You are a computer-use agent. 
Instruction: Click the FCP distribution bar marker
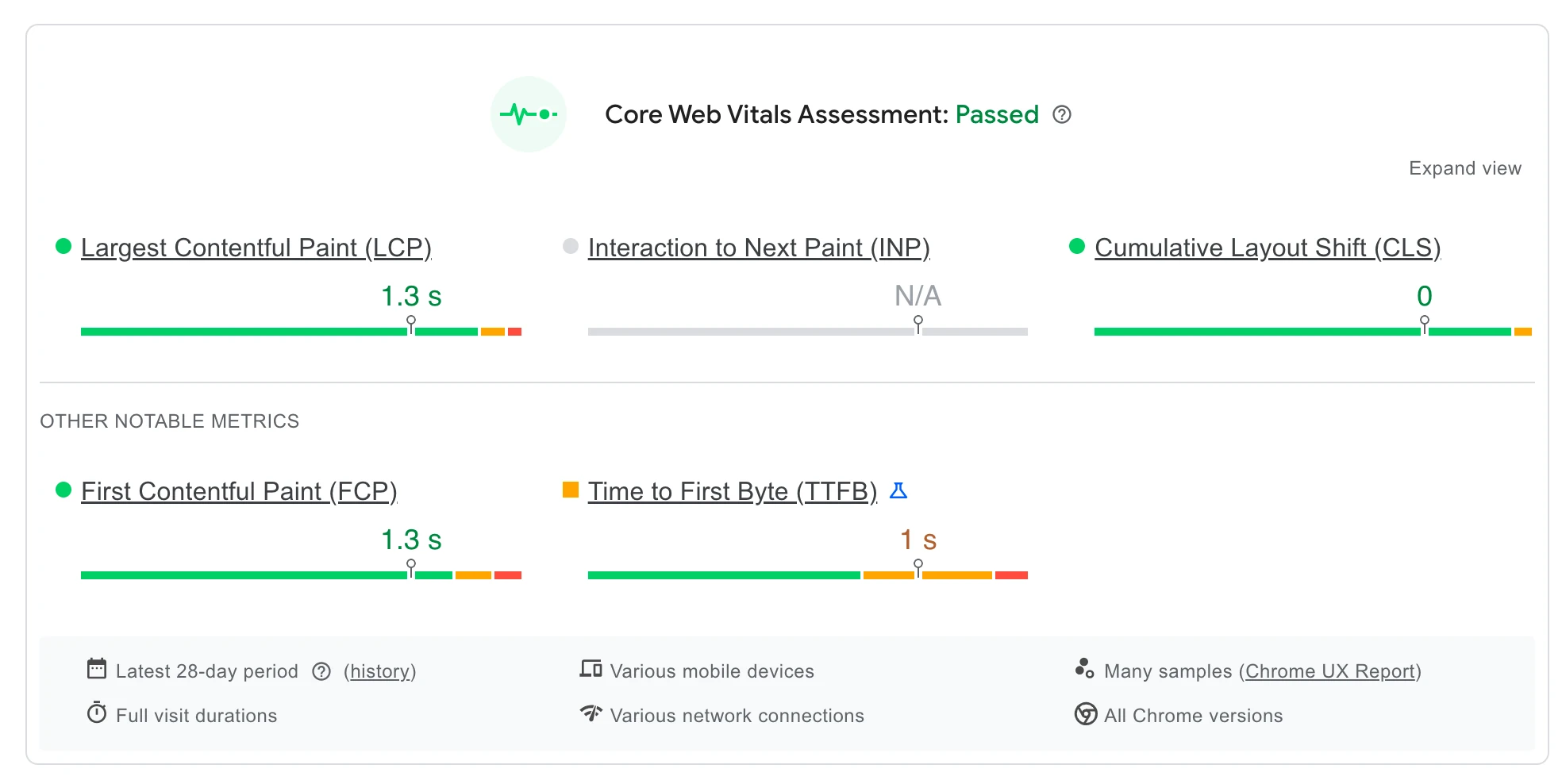coord(411,568)
